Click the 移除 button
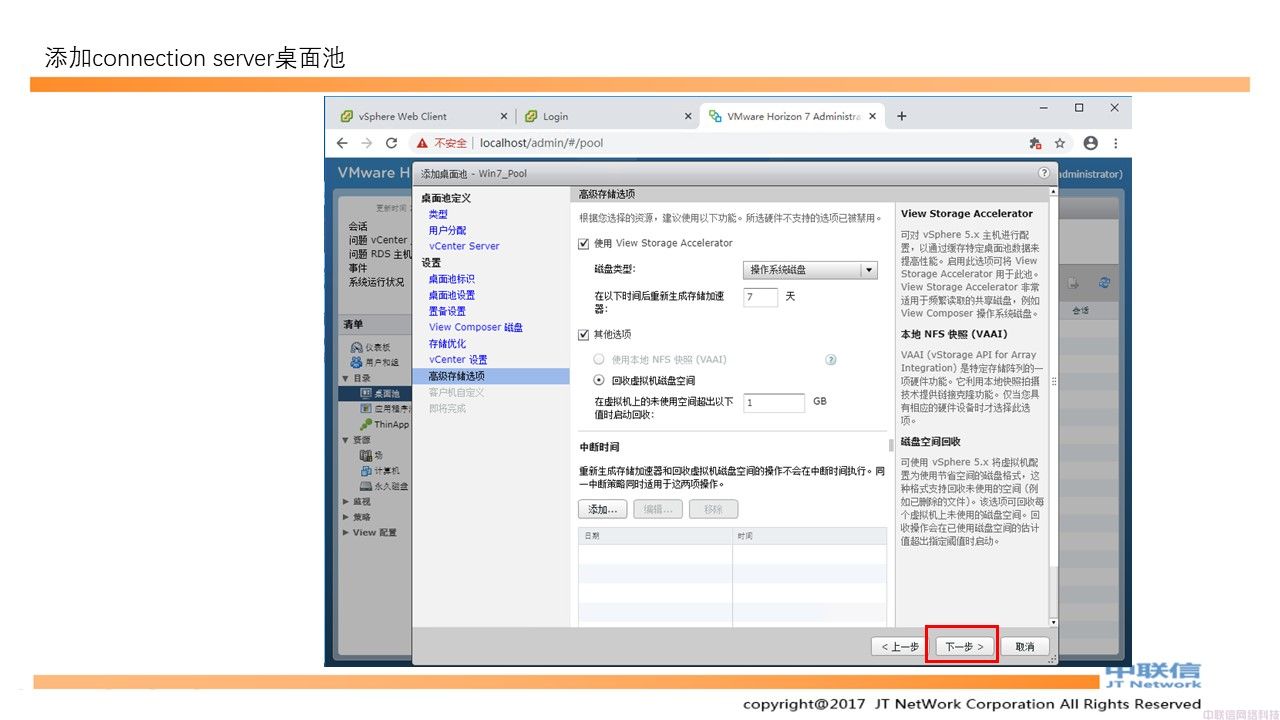The height and width of the screenshot is (720, 1280). [713, 509]
